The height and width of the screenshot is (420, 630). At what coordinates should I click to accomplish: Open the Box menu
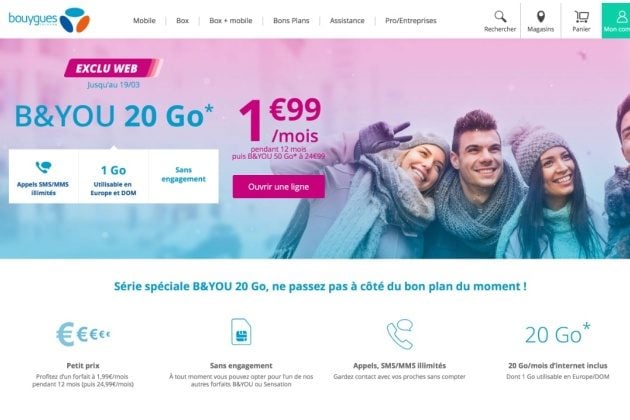[x=182, y=20]
